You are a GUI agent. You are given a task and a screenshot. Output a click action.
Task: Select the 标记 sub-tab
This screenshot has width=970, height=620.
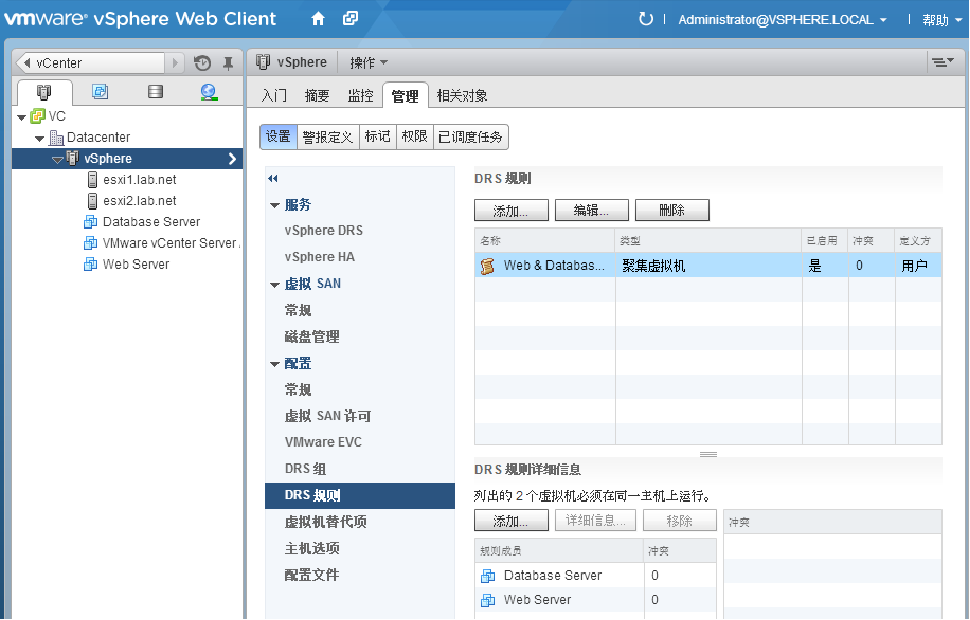pyautogui.click(x=377, y=137)
